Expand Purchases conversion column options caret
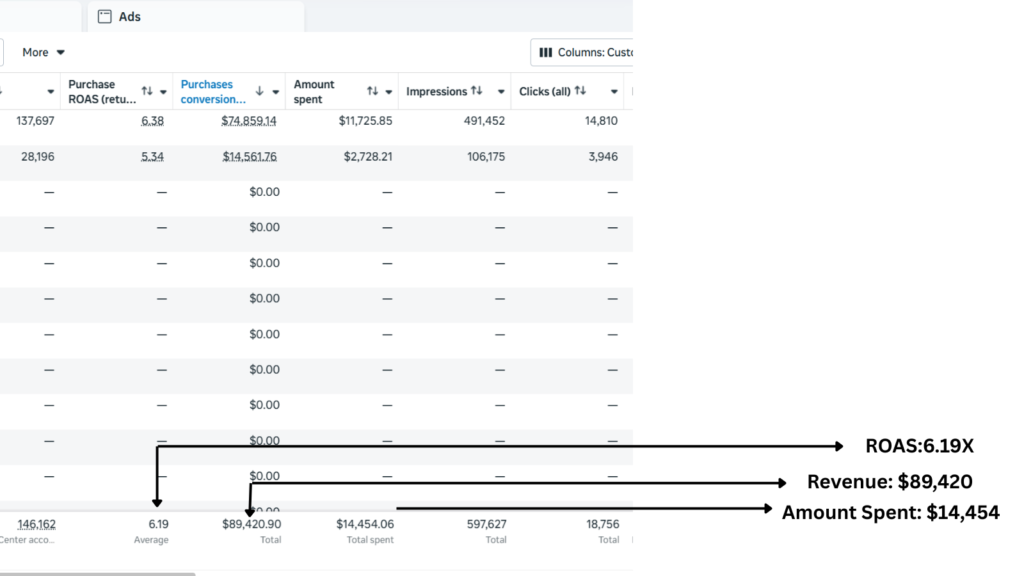 [x=276, y=92]
